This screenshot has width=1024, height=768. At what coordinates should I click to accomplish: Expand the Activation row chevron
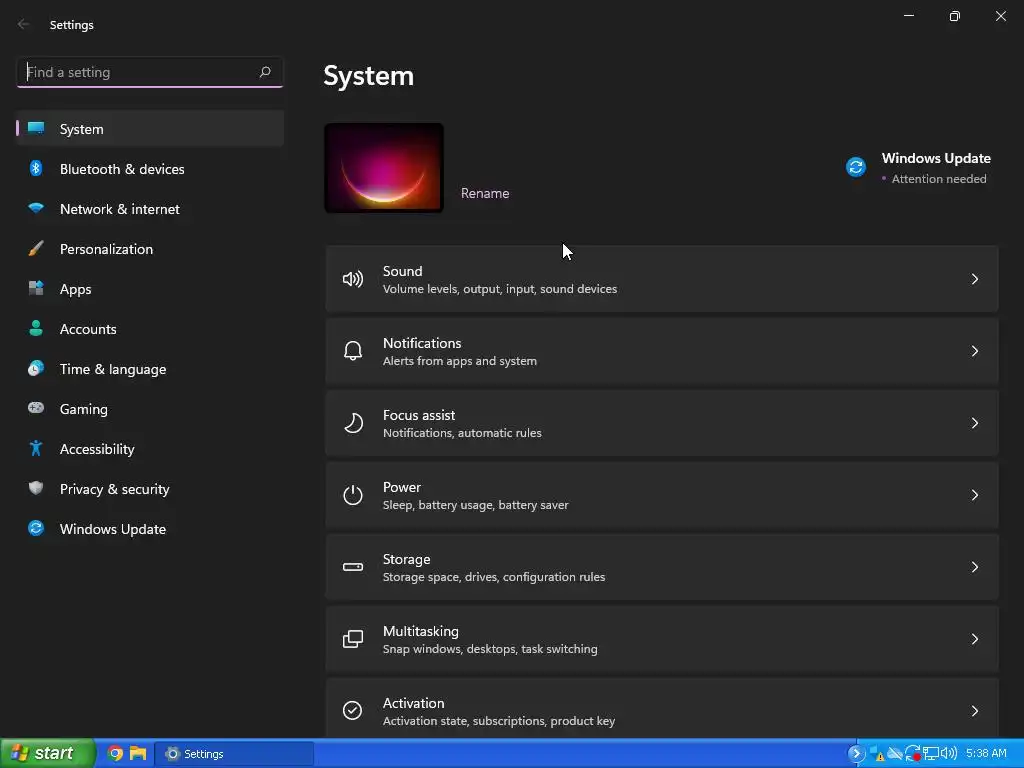pyautogui.click(x=974, y=711)
